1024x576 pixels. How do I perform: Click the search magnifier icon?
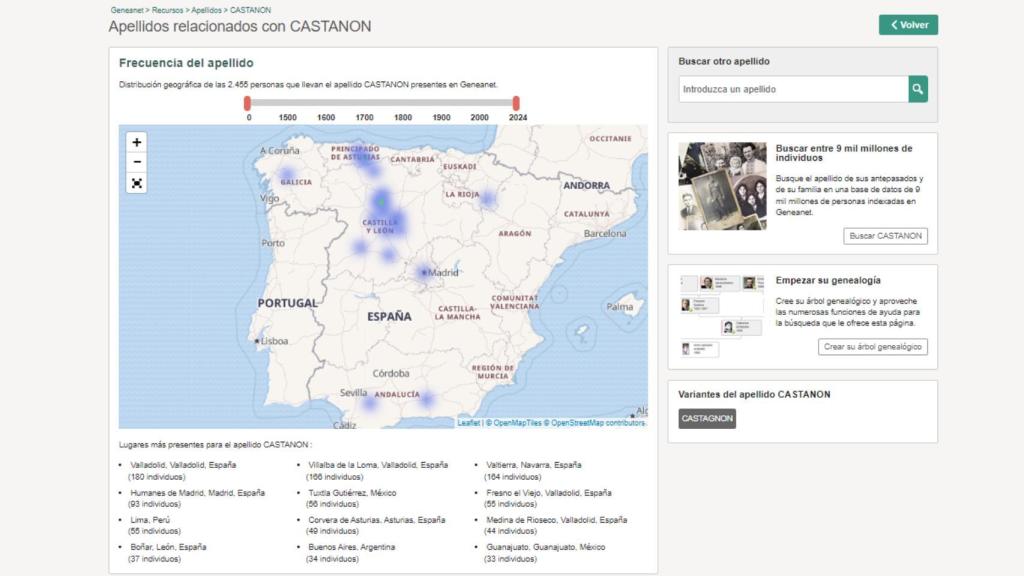(x=918, y=89)
